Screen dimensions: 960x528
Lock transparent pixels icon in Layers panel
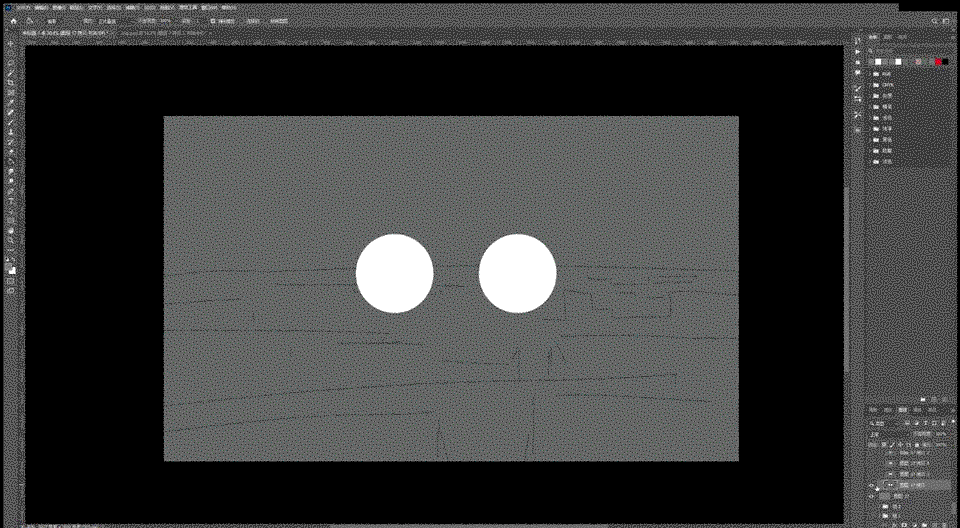[884, 445]
